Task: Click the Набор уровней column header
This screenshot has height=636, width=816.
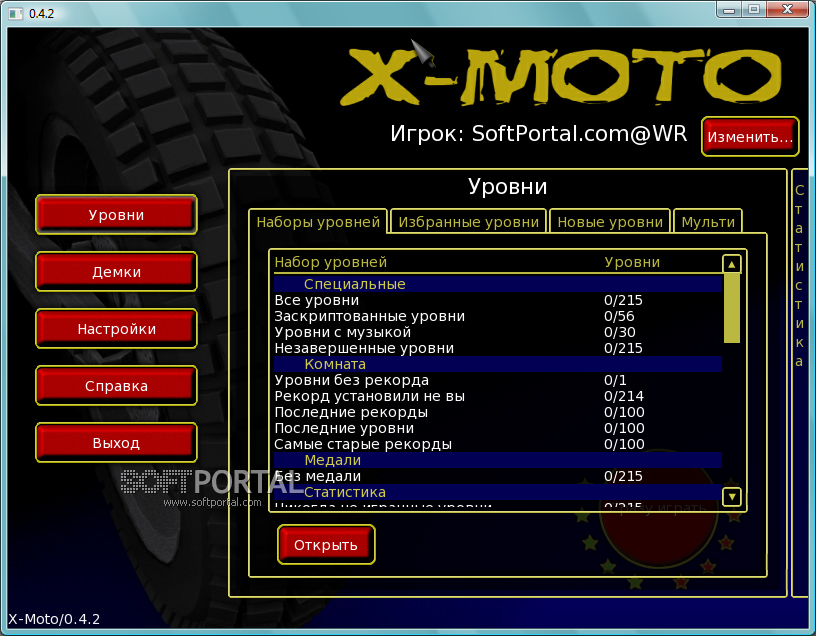Action: click(x=330, y=262)
